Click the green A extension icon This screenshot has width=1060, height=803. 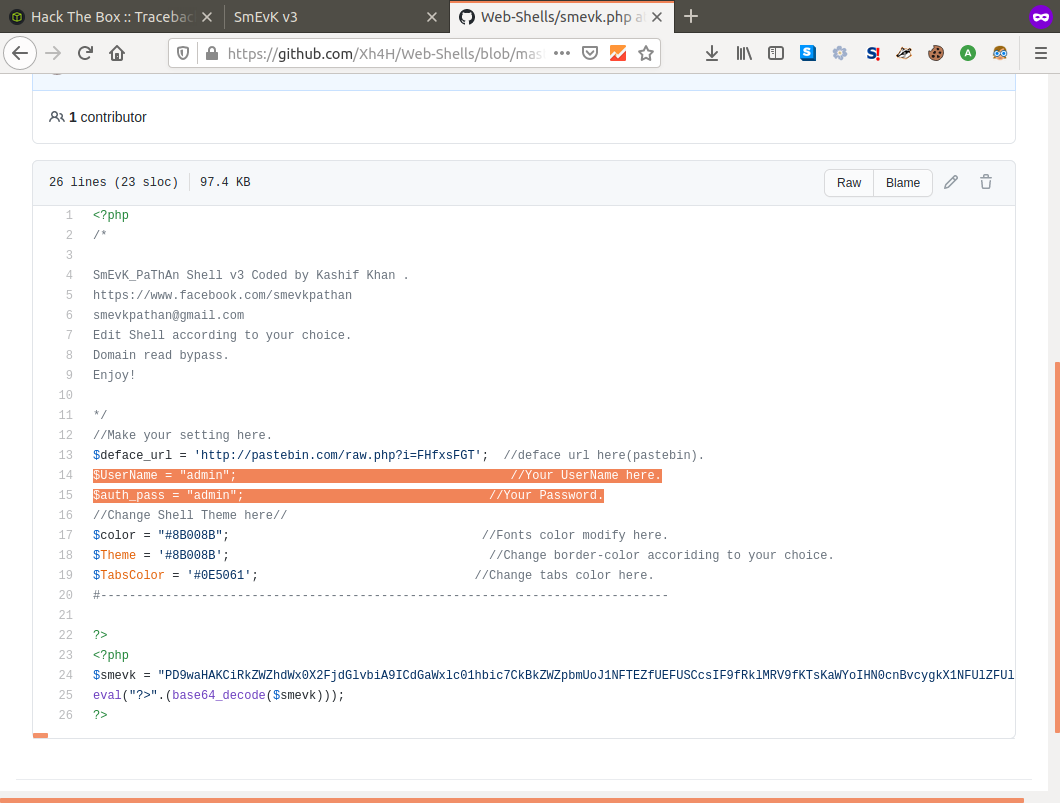968,53
